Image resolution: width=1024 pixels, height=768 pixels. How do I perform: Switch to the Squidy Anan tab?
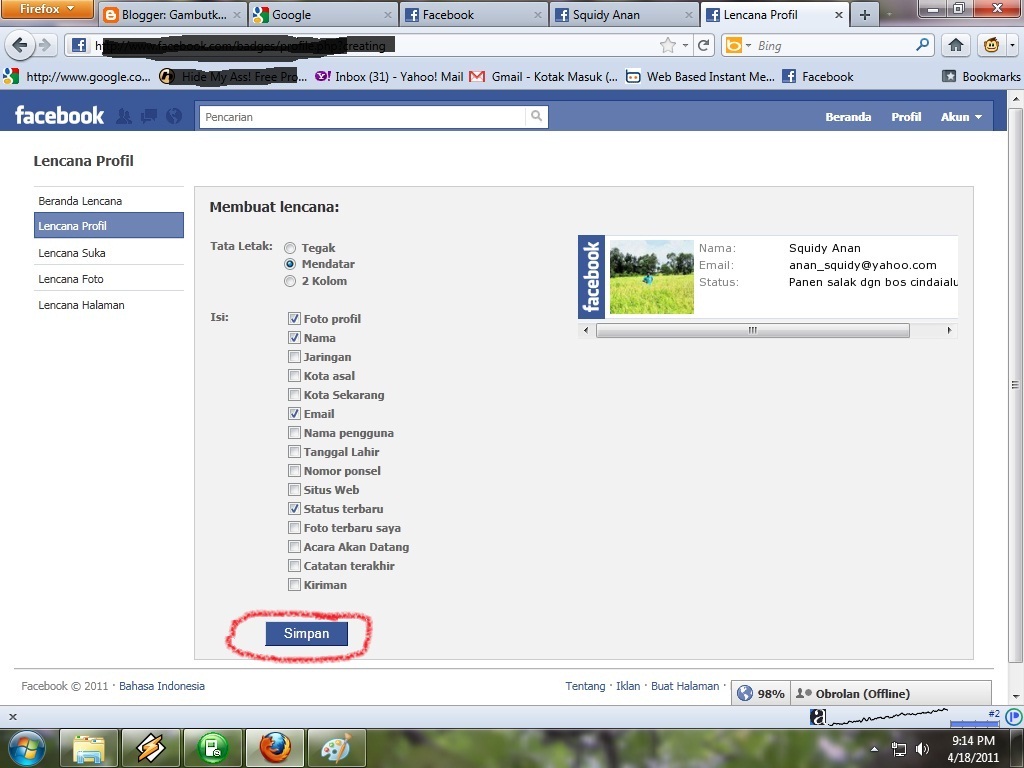pos(624,15)
